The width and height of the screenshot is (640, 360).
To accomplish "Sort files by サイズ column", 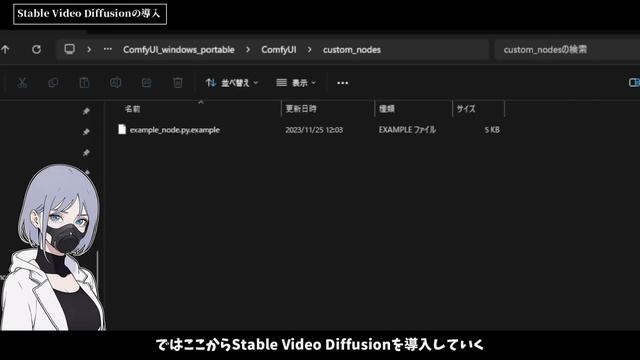I will point(466,109).
